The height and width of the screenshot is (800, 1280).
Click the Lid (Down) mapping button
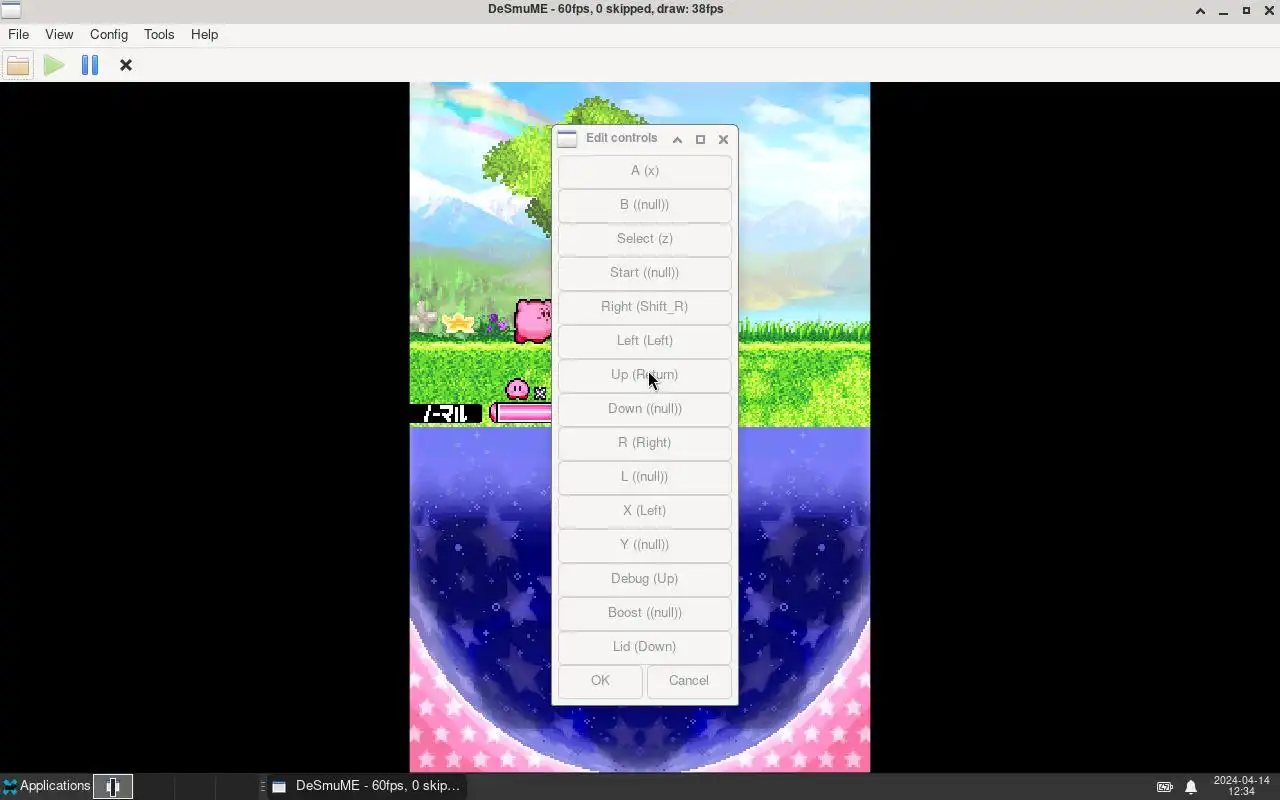[x=644, y=647]
